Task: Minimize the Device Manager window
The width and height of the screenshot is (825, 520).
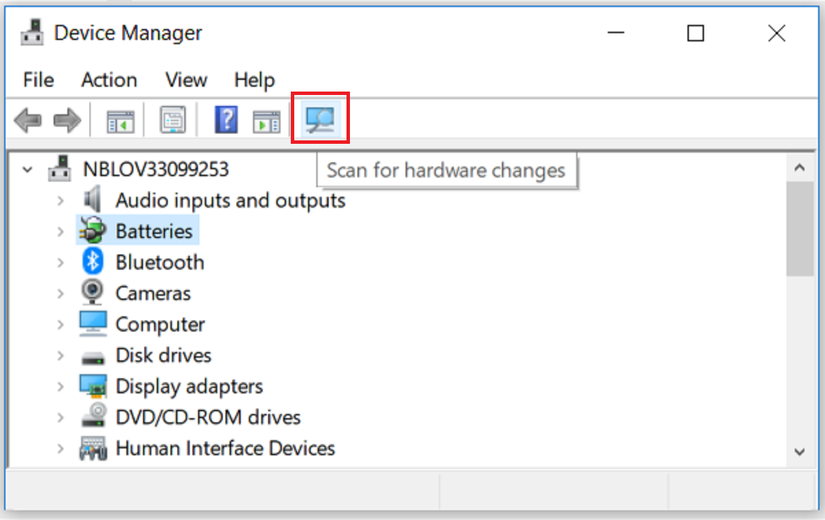Action: [x=616, y=33]
